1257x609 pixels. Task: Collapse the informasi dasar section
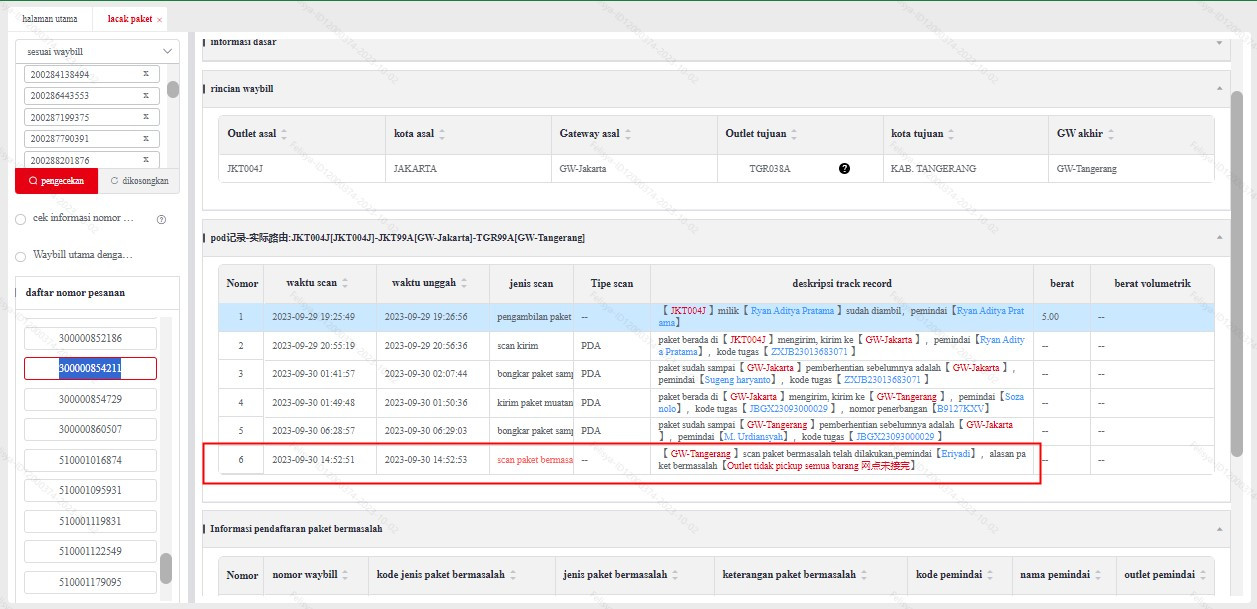[x=1218, y=43]
